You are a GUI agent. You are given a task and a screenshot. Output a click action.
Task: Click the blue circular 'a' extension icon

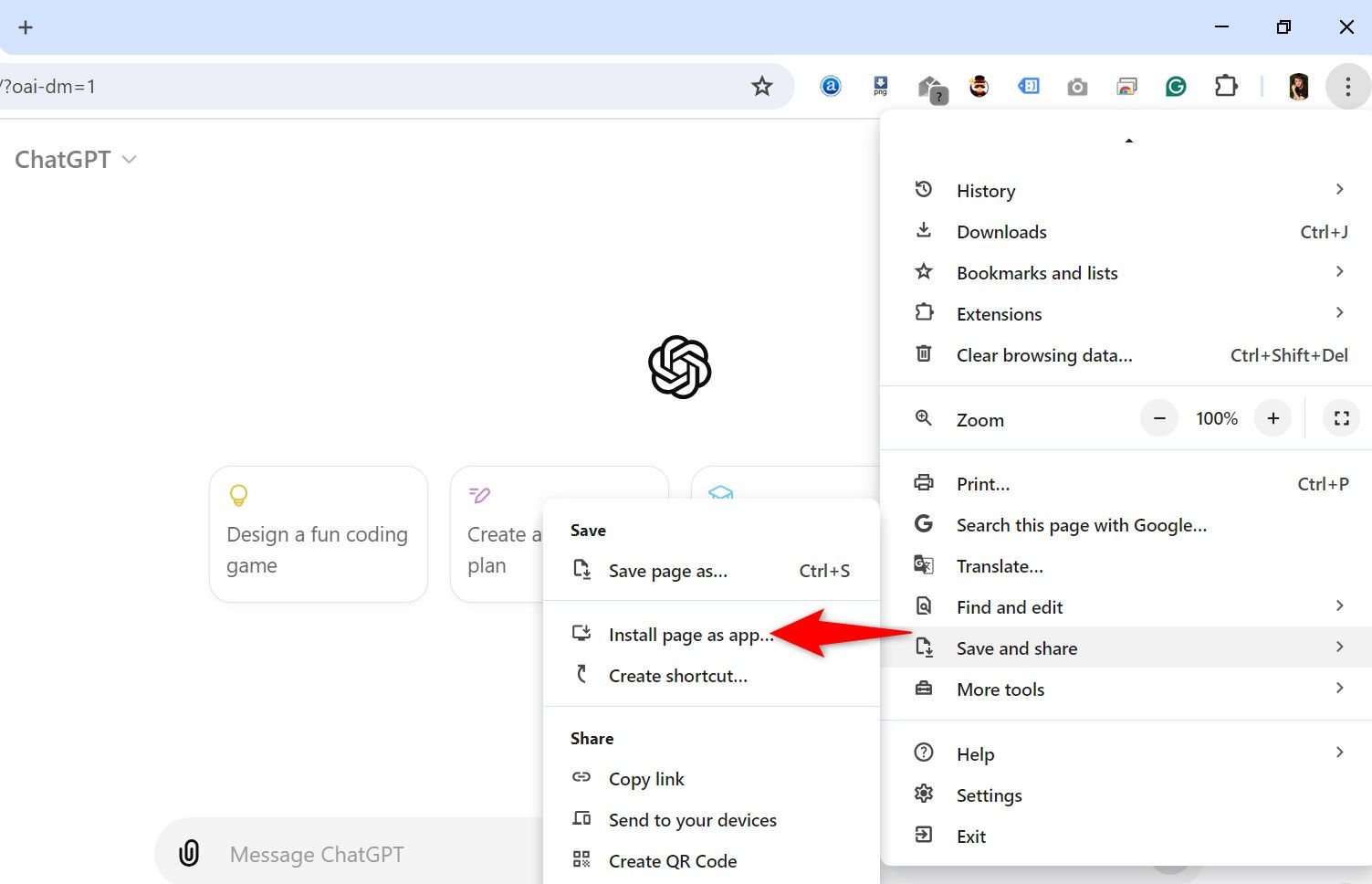click(831, 86)
